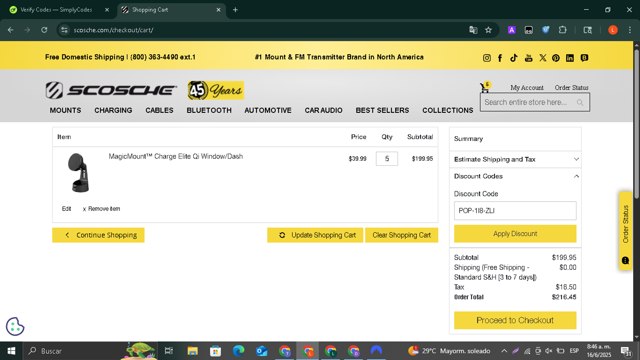
Task: Open MagicMount Charge Elite product link
Action: tap(176, 156)
